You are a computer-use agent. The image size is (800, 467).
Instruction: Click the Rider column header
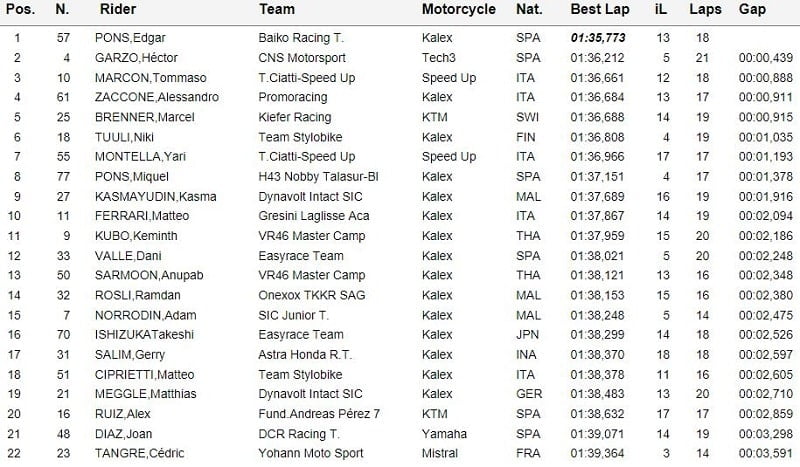(118, 9)
